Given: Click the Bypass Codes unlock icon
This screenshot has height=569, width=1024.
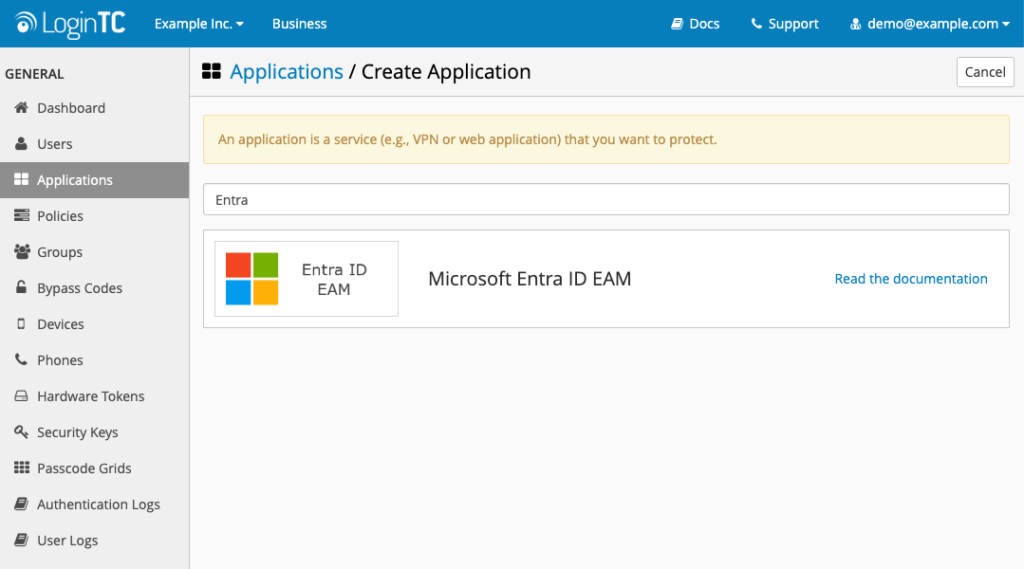Looking at the screenshot, I should 22,287.
